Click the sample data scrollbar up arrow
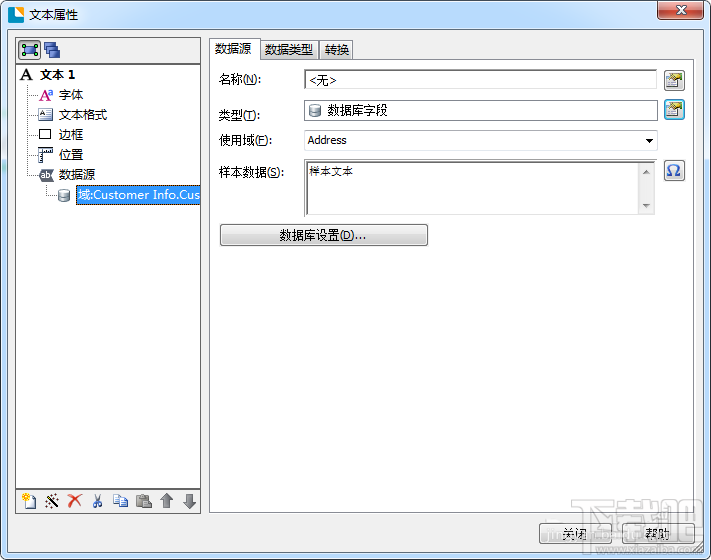 coord(646,171)
